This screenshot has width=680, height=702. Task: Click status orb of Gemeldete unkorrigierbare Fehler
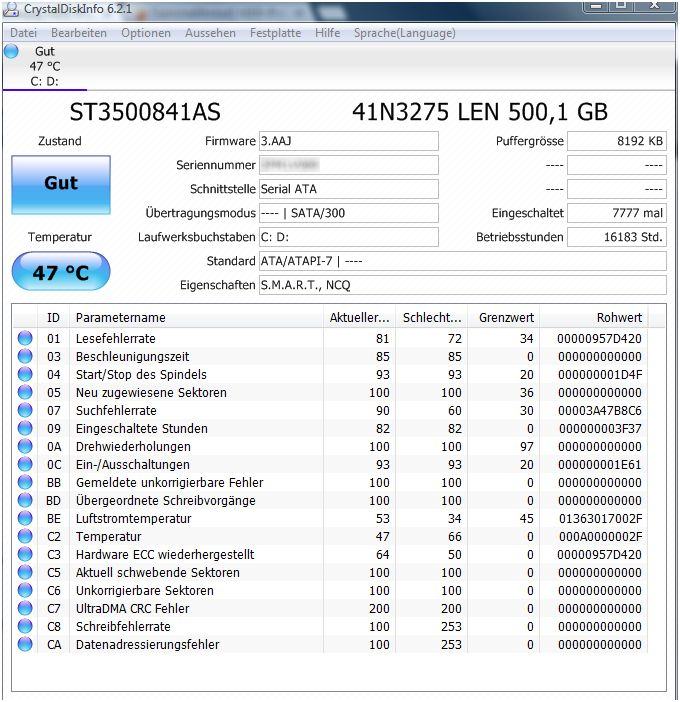(25, 482)
